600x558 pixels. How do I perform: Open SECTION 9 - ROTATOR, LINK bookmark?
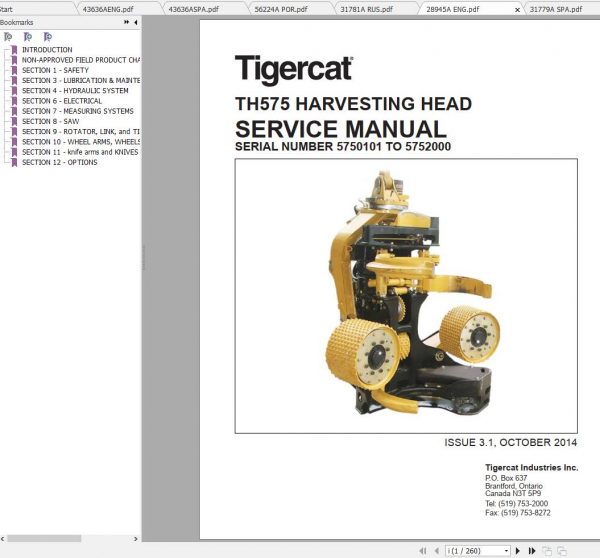[81, 132]
